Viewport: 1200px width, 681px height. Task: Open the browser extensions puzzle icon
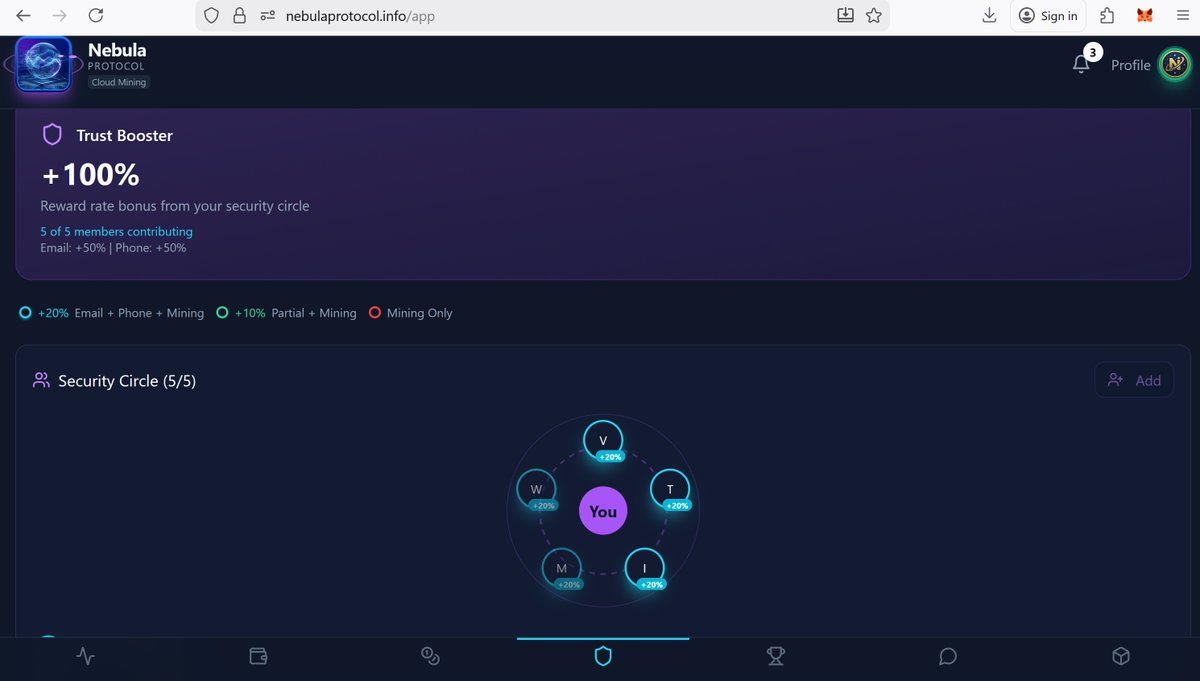pyautogui.click(x=1107, y=15)
